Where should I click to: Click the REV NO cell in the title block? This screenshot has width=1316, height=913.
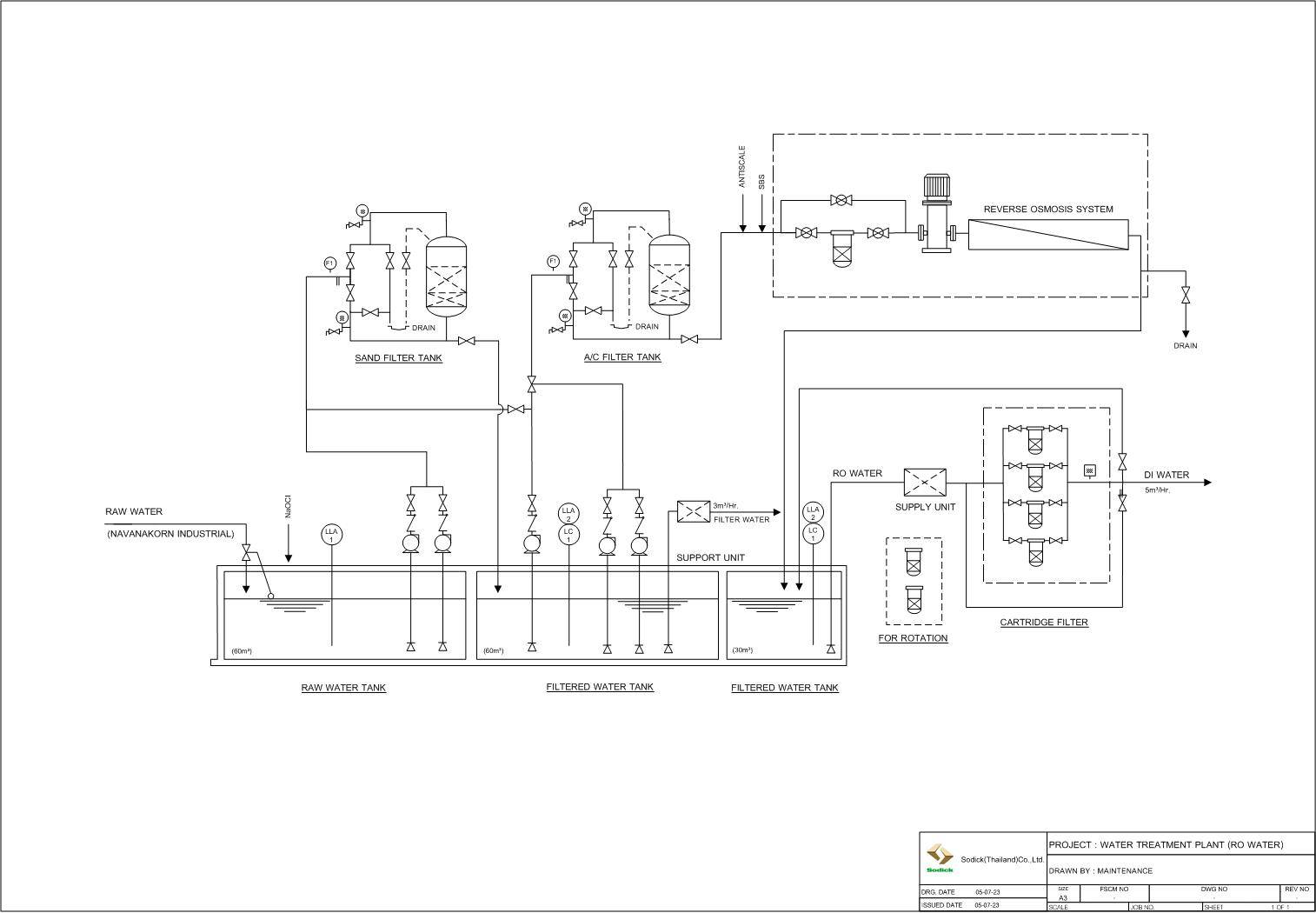pos(1297,893)
